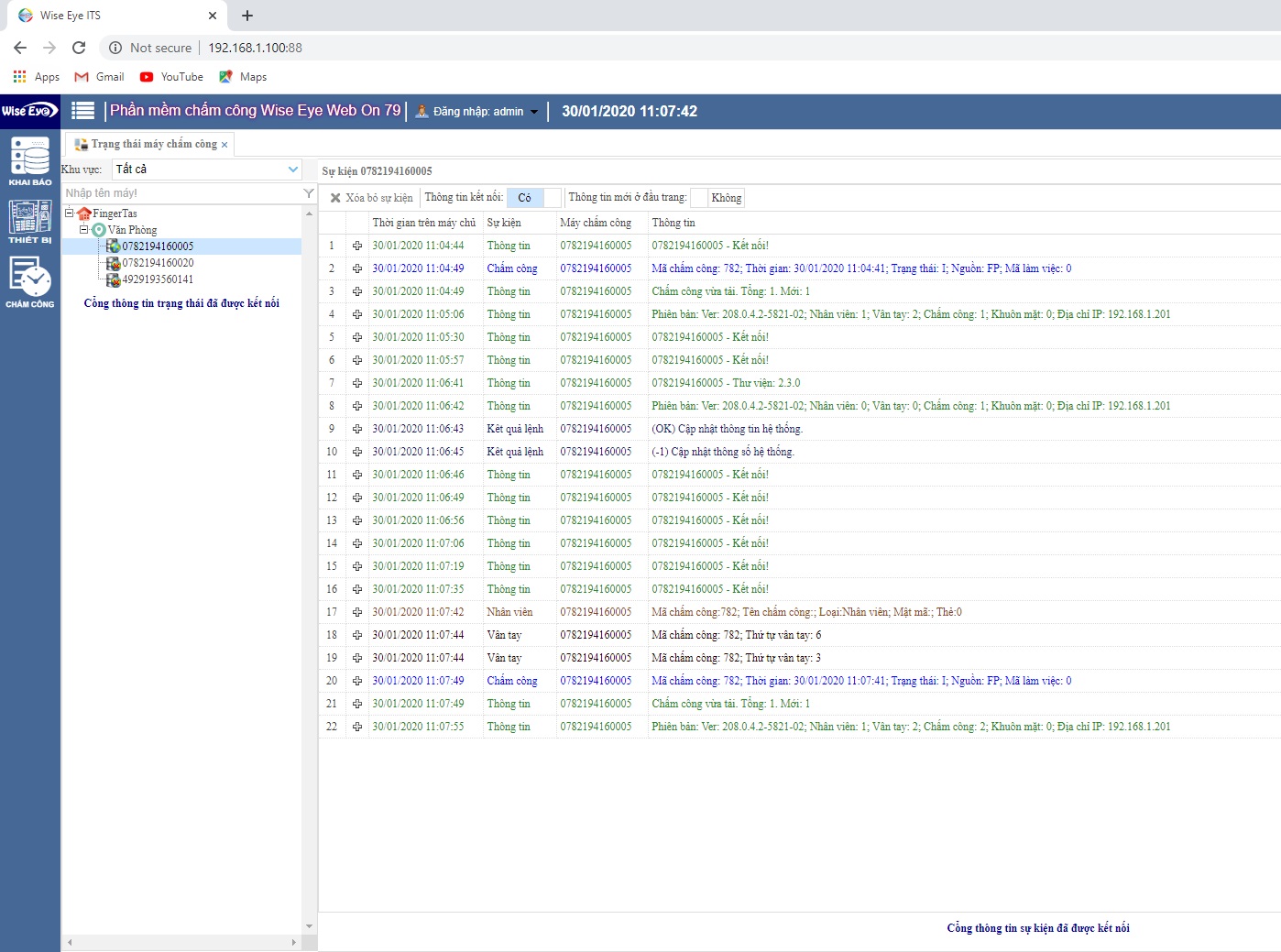The image size is (1281, 952).
Task: Collapse the FingerTas tree node
Action: click(69, 213)
